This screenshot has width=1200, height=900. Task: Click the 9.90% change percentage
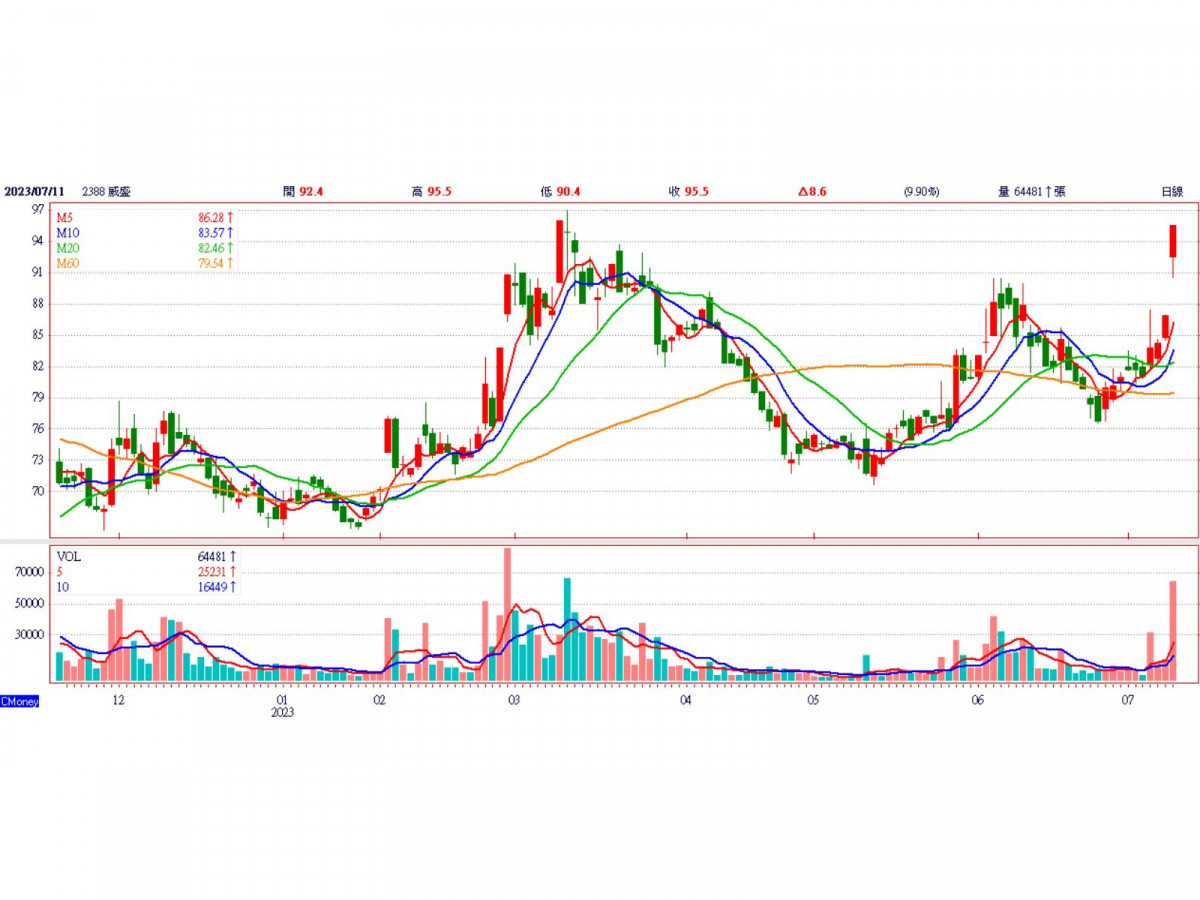920,191
